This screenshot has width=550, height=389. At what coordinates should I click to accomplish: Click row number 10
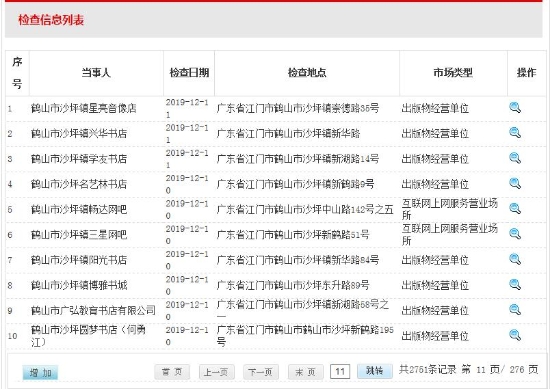(x=12, y=336)
